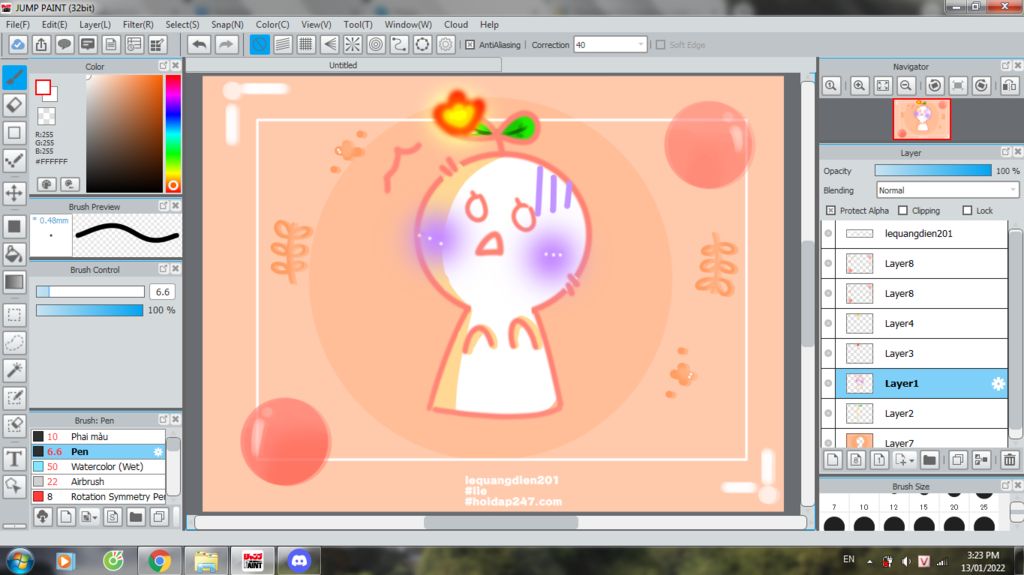The height and width of the screenshot is (575, 1024).
Task: Rotate canvas left in Navigator
Action: [935, 86]
